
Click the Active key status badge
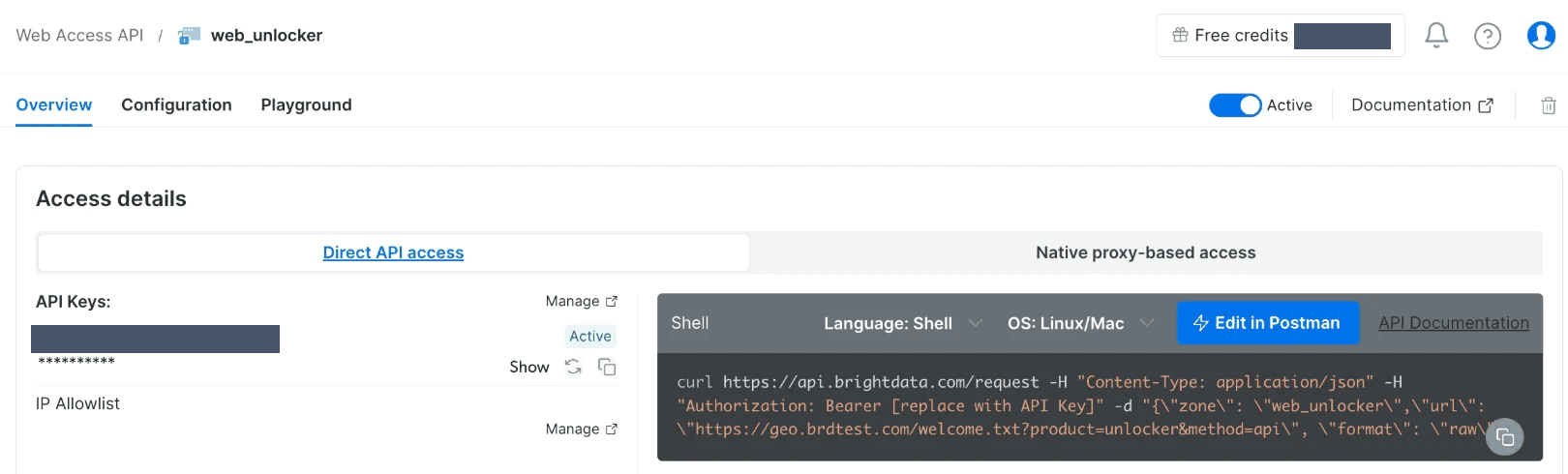pyautogui.click(x=590, y=336)
